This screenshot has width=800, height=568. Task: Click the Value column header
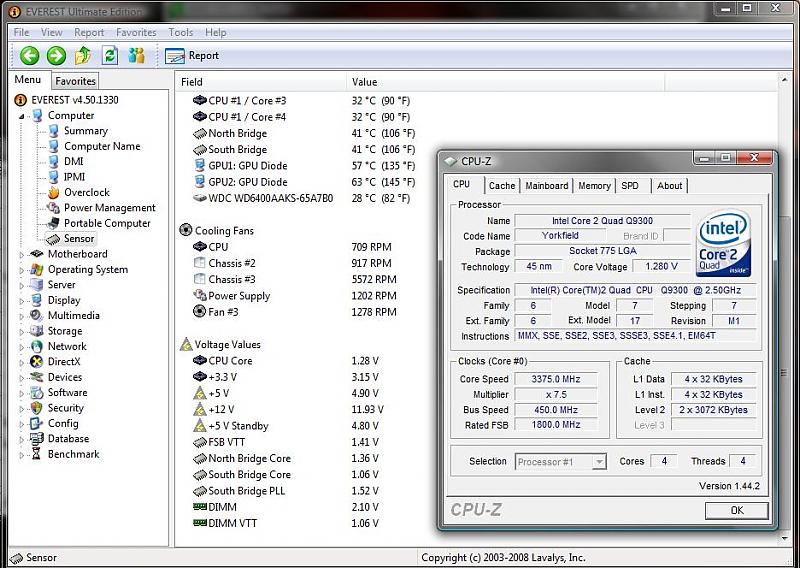365,82
